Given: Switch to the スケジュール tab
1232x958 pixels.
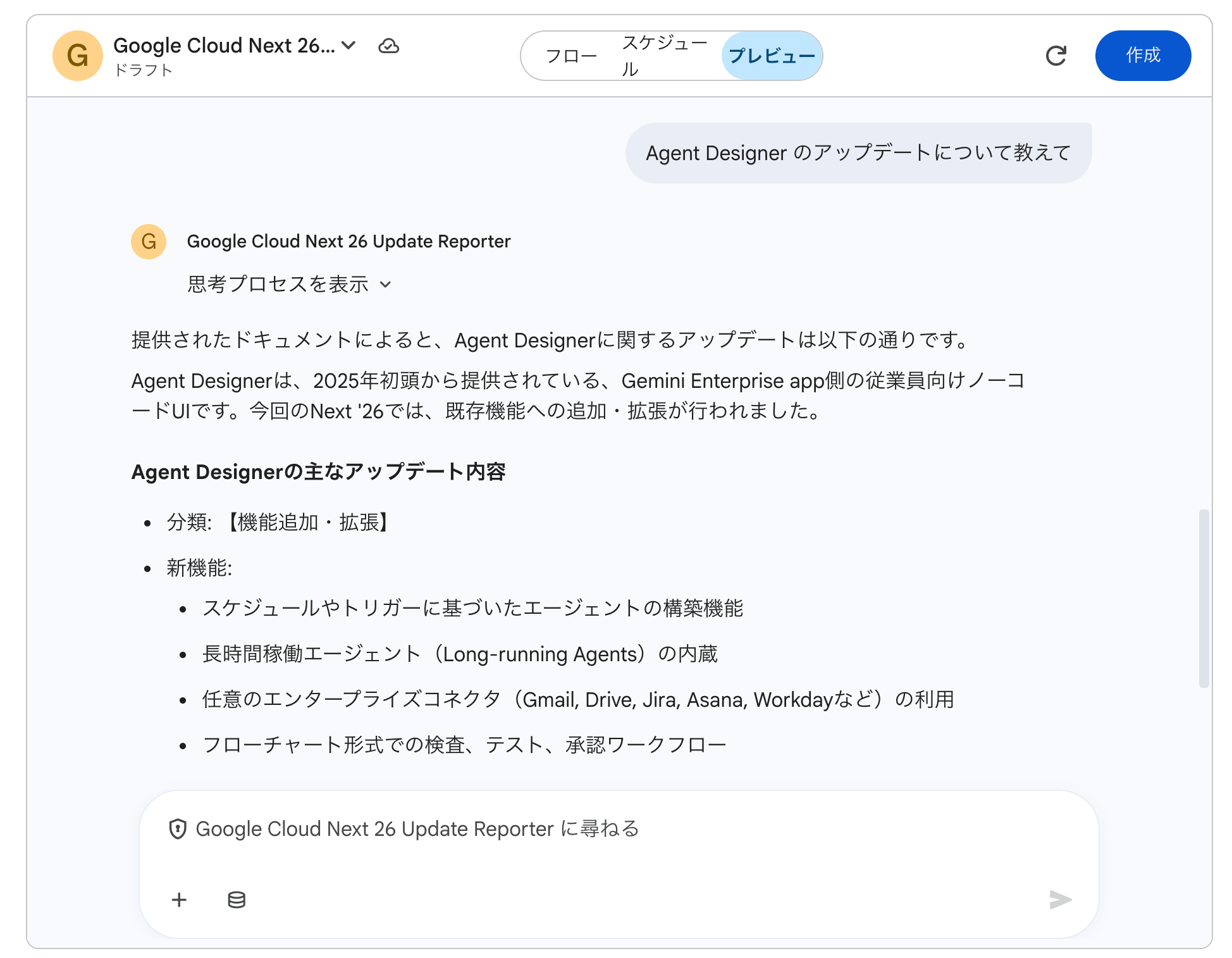Looking at the screenshot, I should point(664,56).
